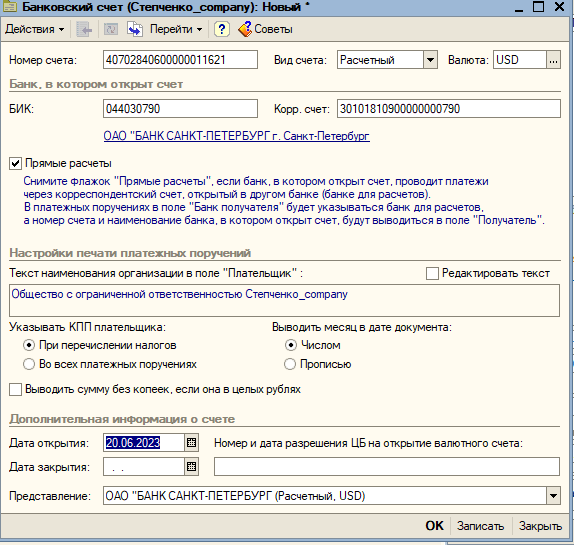This screenshot has height=545, width=574.
Task: Uncheck the Прямые расчеты checkbox
Action: click(x=15, y=164)
